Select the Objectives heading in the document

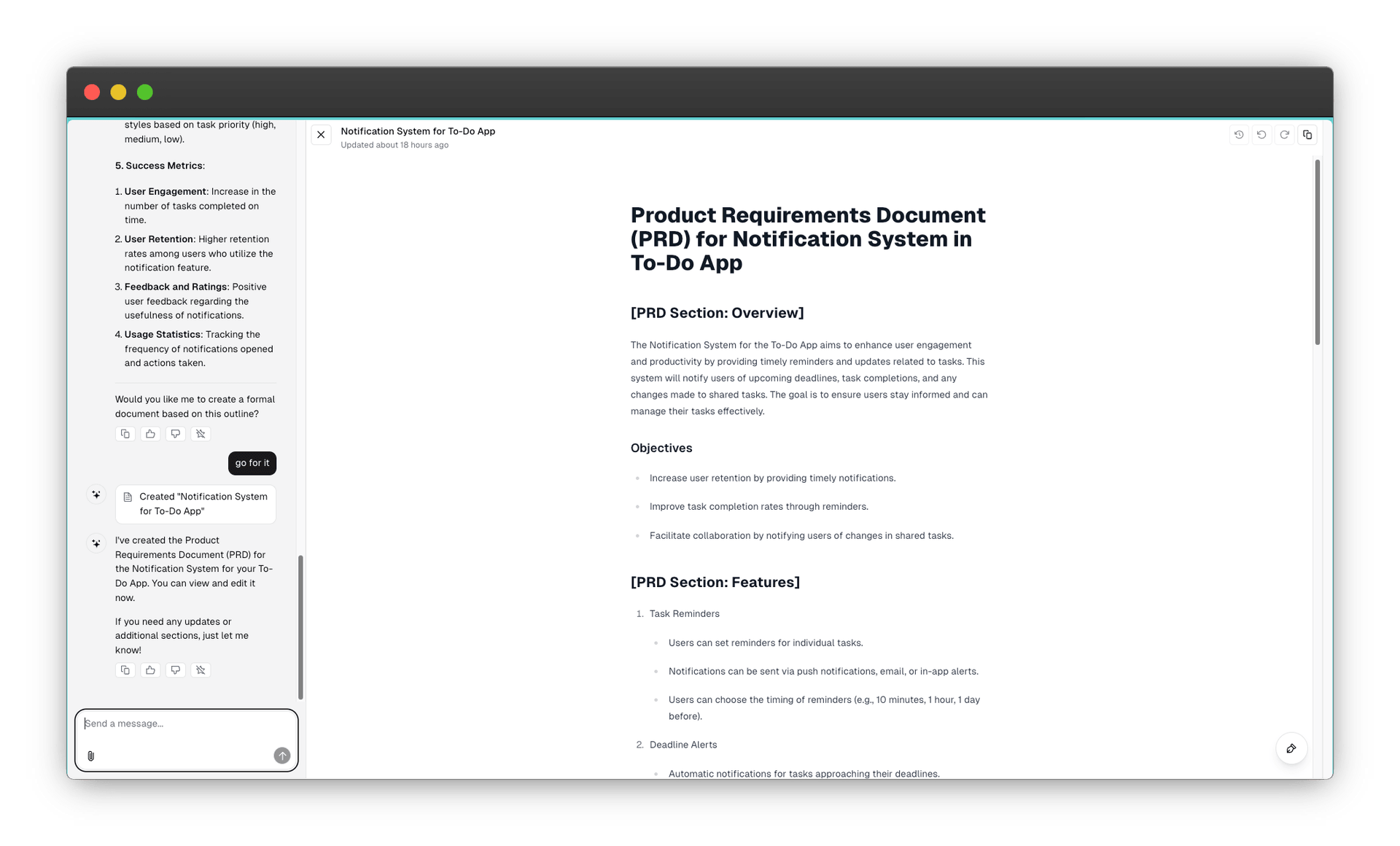coord(661,448)
